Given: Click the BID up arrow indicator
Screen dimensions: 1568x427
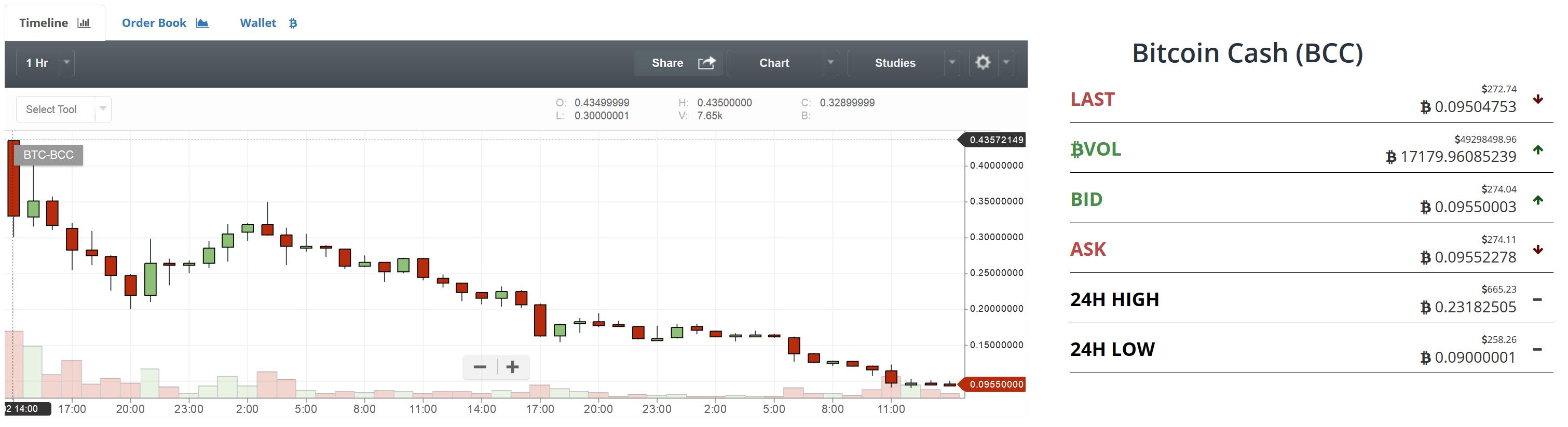Looking at the screenshot, I should point(1538,200).
